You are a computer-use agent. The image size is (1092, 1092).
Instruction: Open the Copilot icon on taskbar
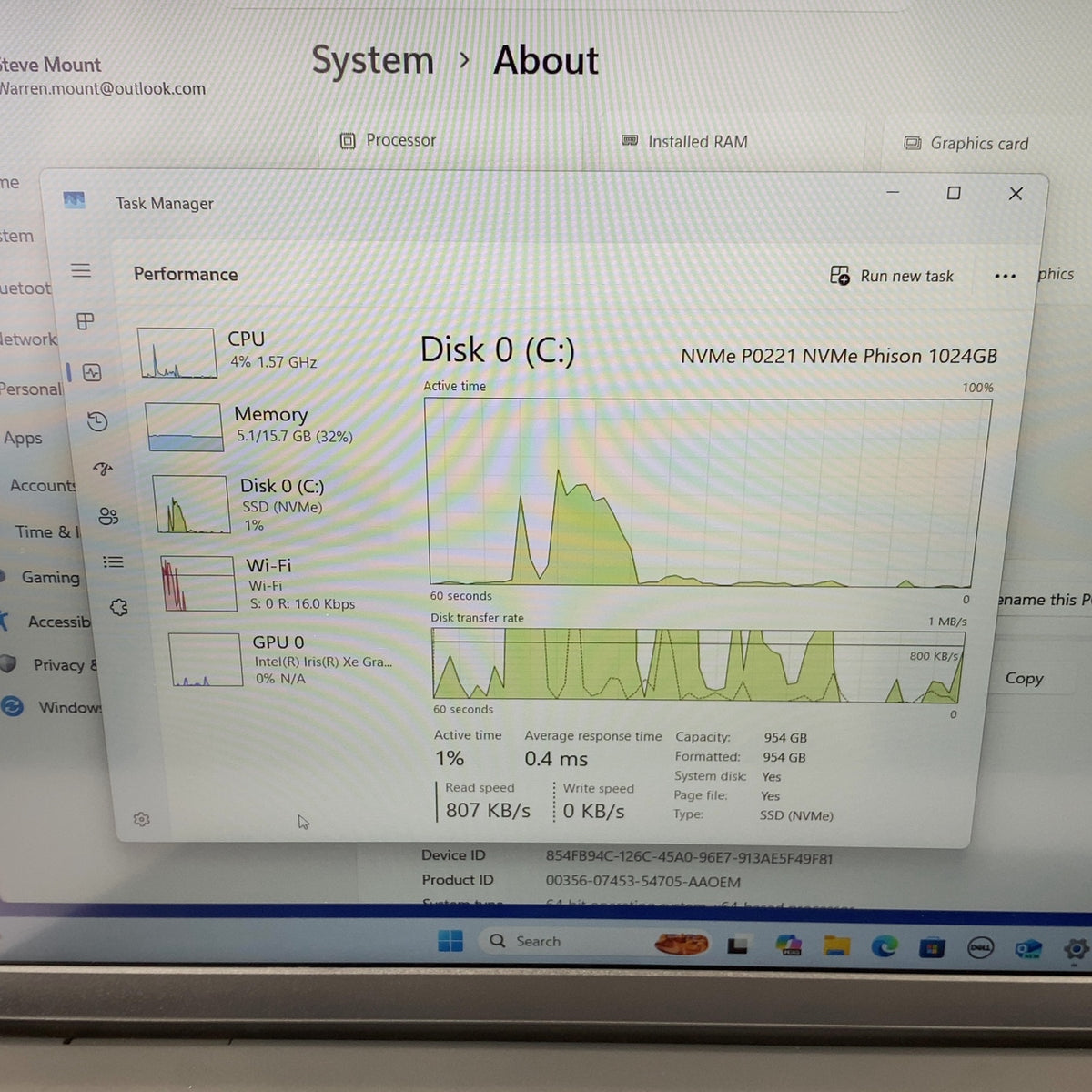(788, 945)
